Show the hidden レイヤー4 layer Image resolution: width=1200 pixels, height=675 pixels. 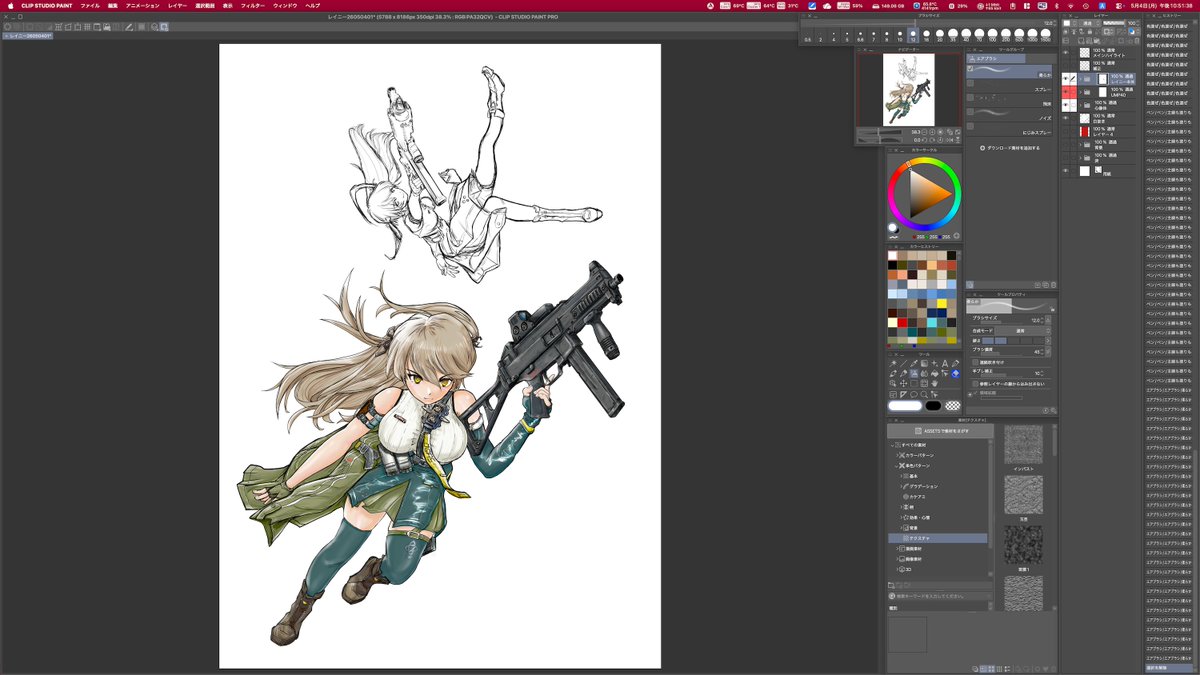point(1065,132)
